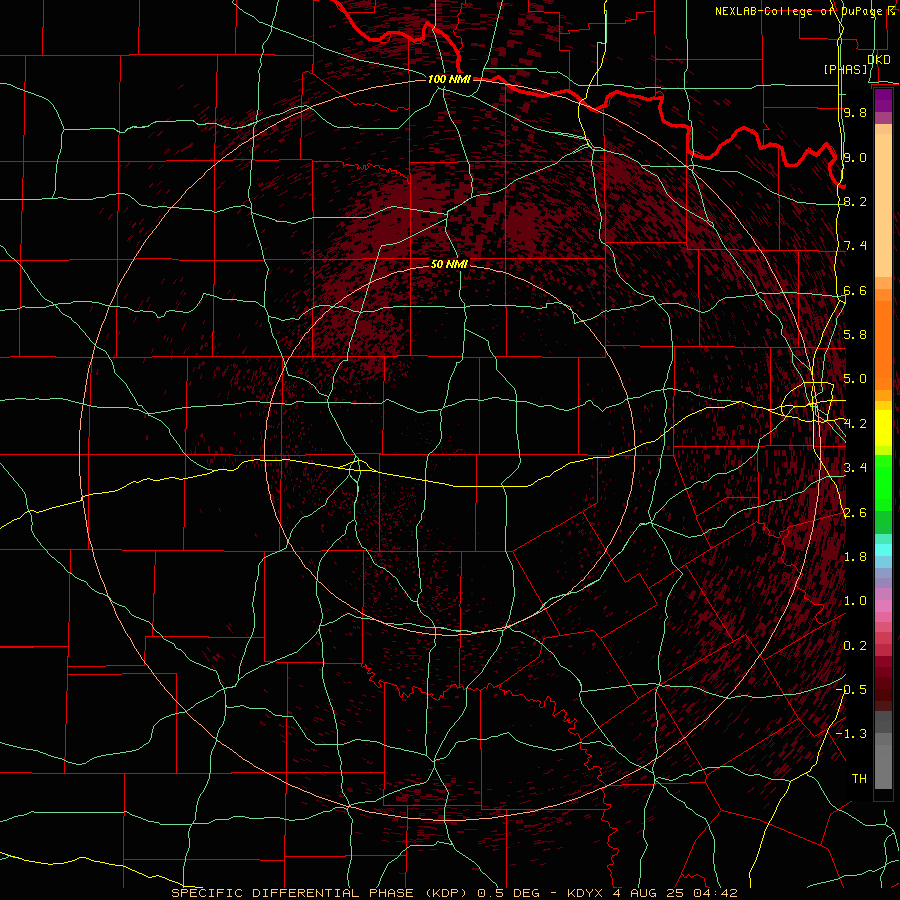The height and width of the screenshot is (900, 900).
Task: Click the 2.6 scale value
Action: click(x=855, y=513)
